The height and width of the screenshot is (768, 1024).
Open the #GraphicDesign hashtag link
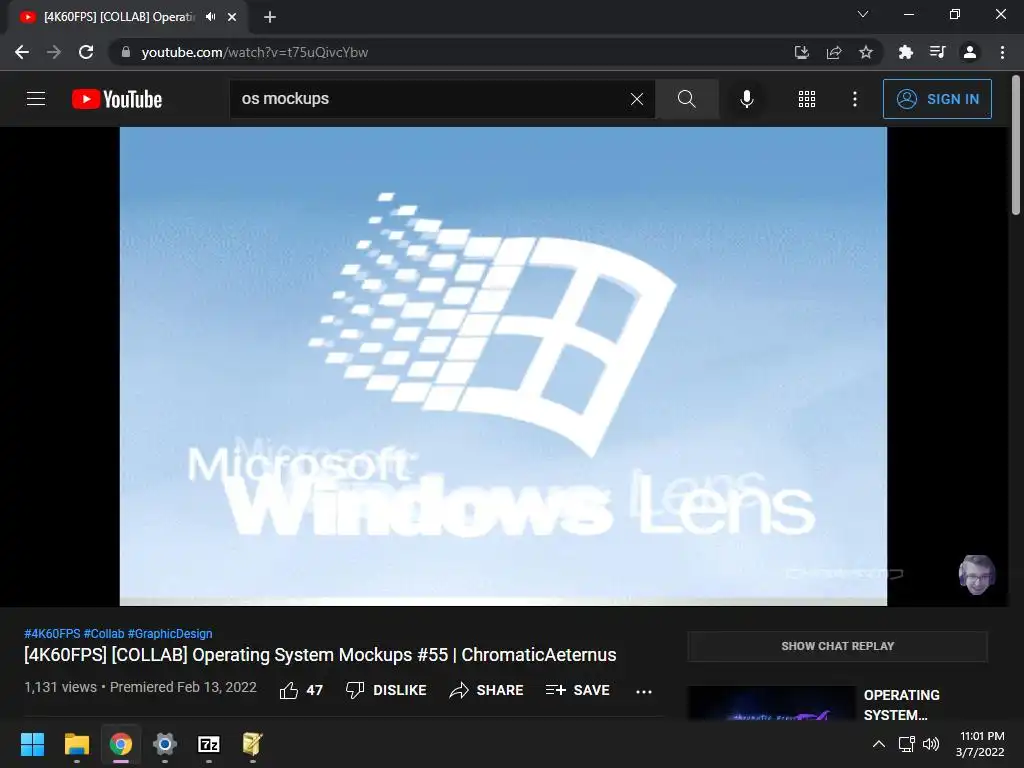click(170, 633)
